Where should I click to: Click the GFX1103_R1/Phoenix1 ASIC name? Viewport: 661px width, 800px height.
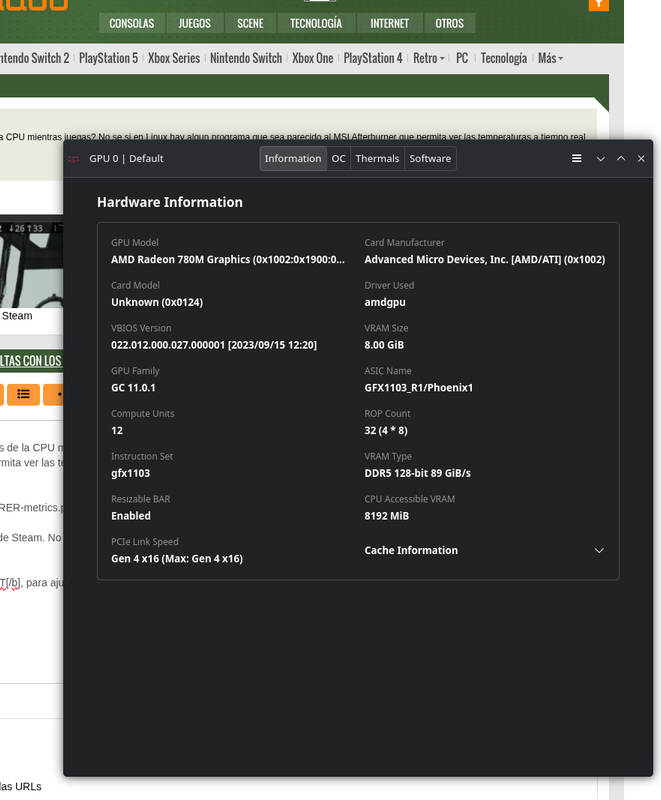point(419,388)
